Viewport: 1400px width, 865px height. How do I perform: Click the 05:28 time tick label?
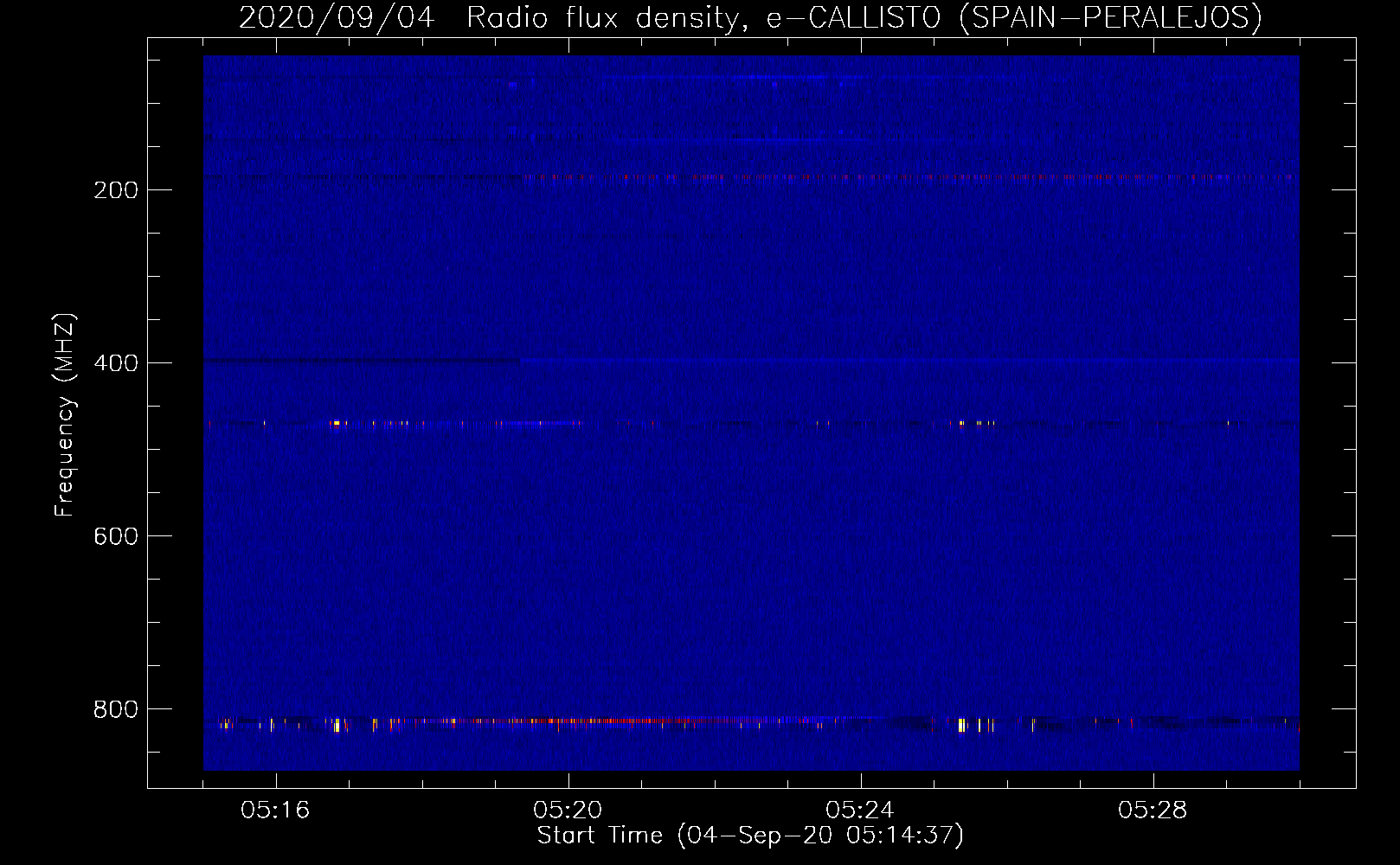1153,811
